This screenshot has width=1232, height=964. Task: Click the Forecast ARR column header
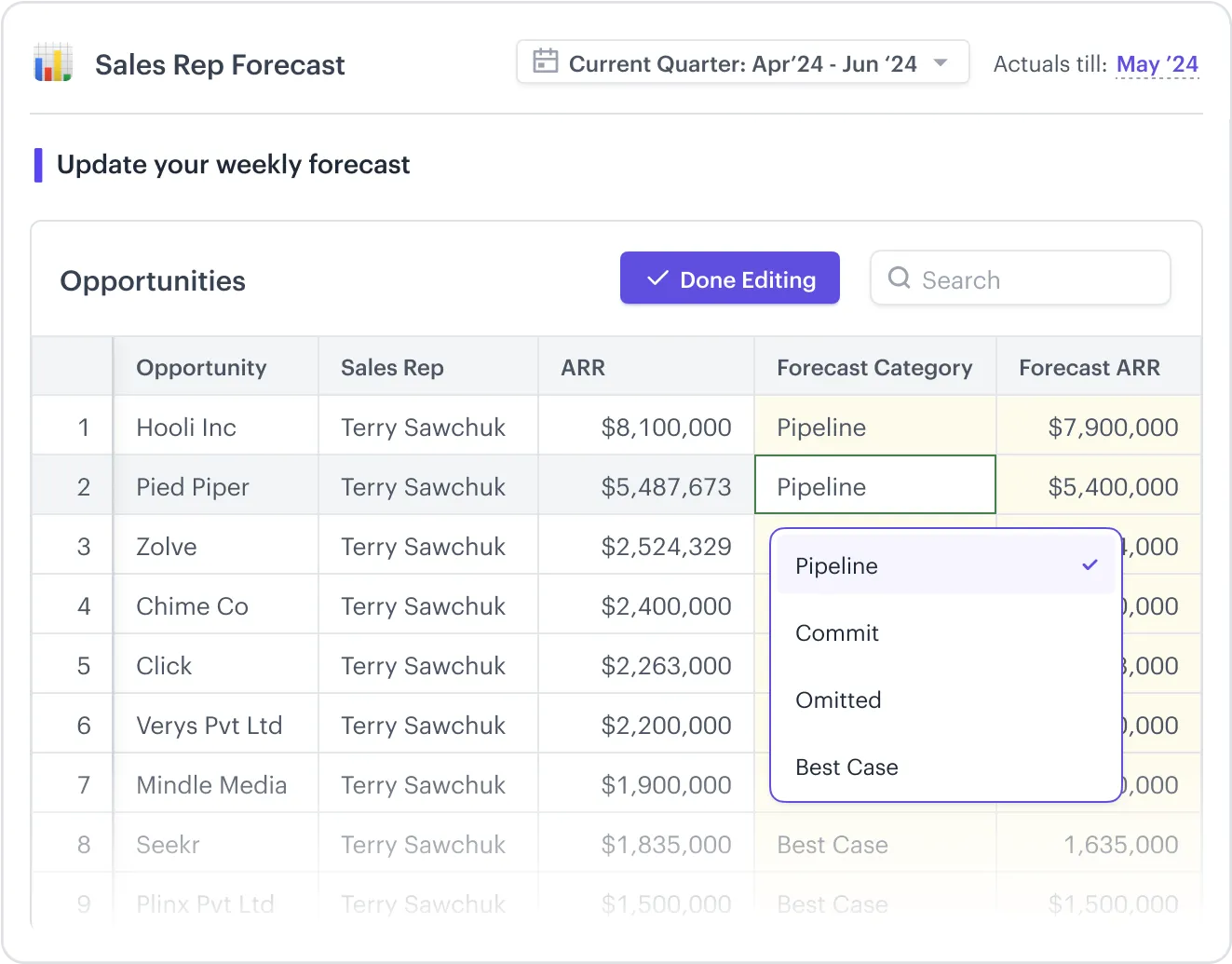[x=1099, y=366]
